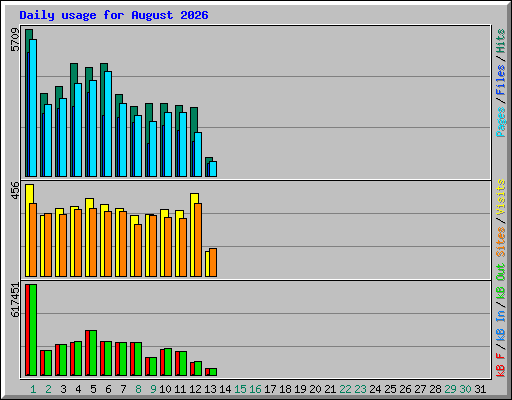Click the orange sites bar for day 13

[213, 262]
